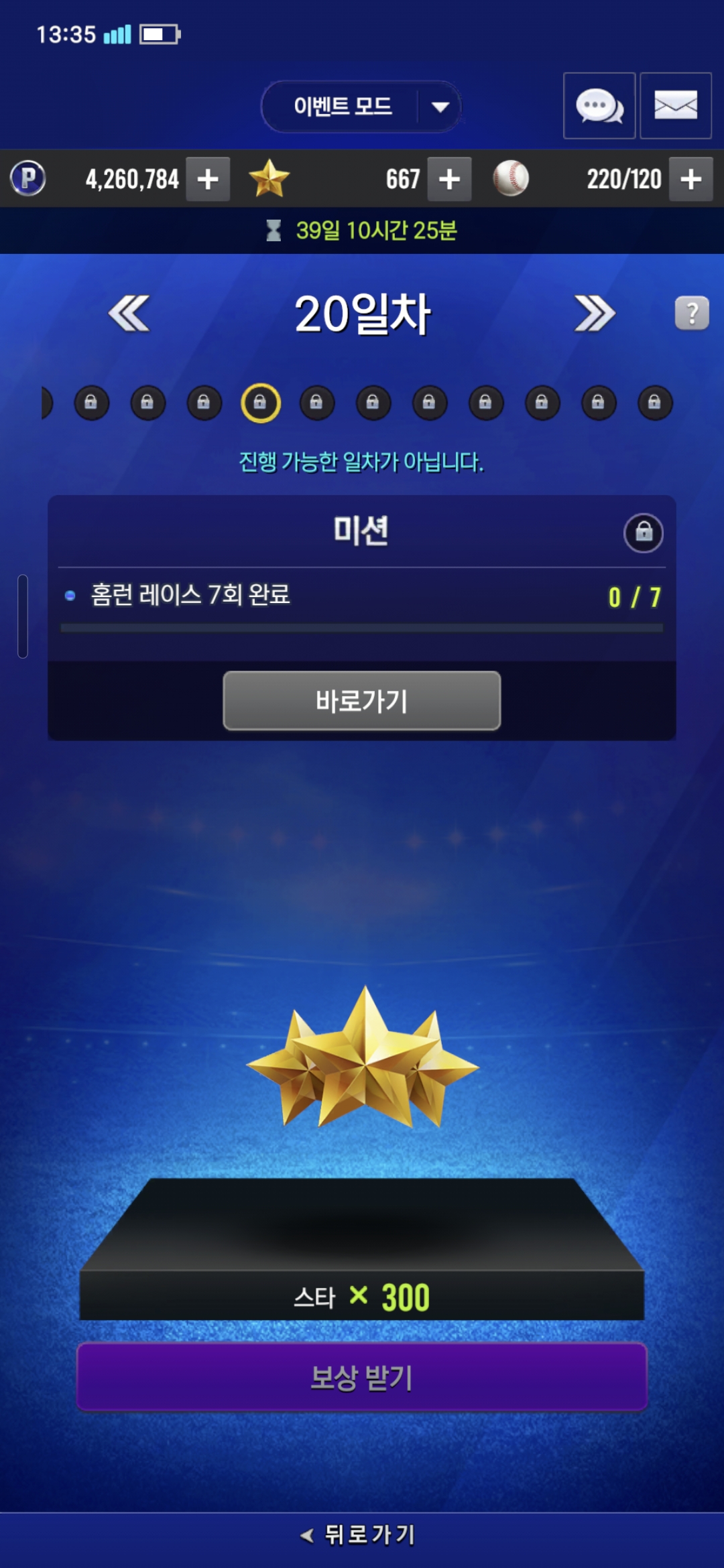
Task: Go to previous day with left chevrons
Action: pos(129,313)
